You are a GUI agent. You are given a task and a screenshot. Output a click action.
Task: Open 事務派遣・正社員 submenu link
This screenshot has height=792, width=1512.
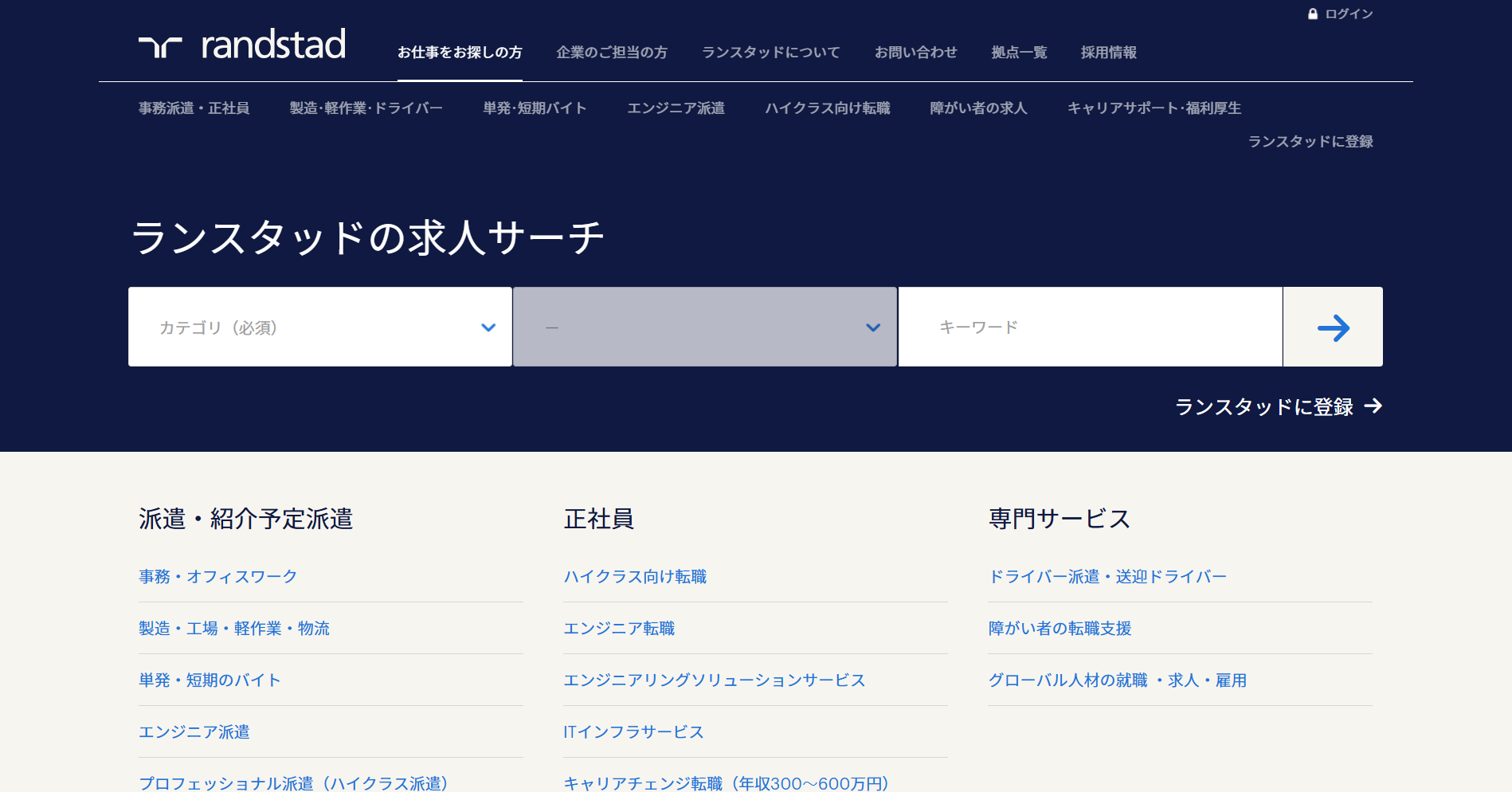pos(194,108)
